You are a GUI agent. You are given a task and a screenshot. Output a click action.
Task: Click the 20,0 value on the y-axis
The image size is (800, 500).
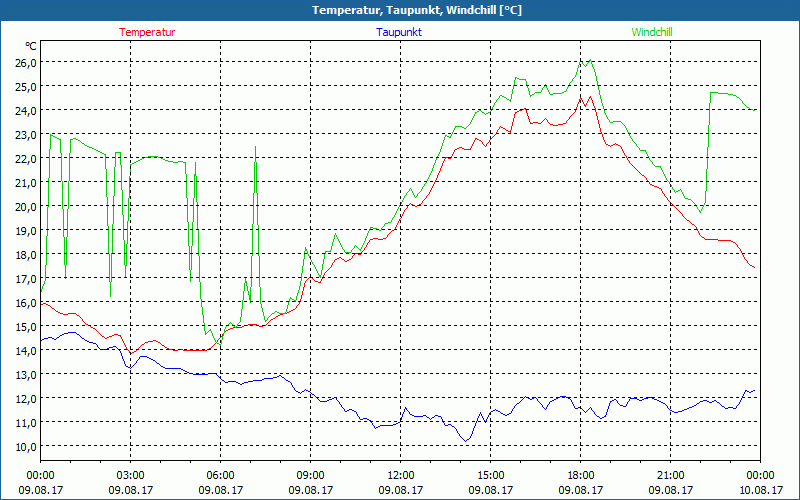click(x=26, y=206)
